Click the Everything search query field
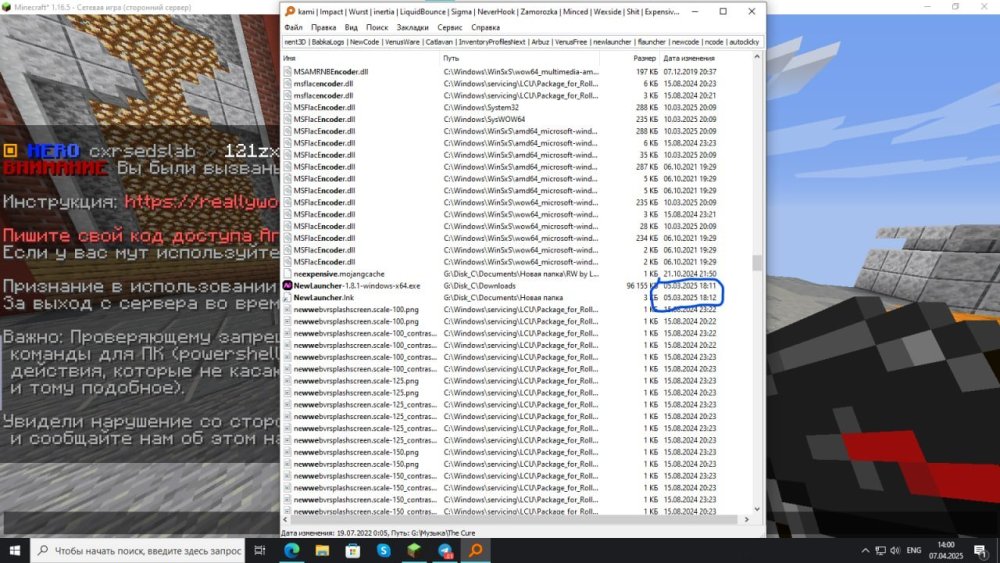The image size is (1000, 563). coord(522,42)
